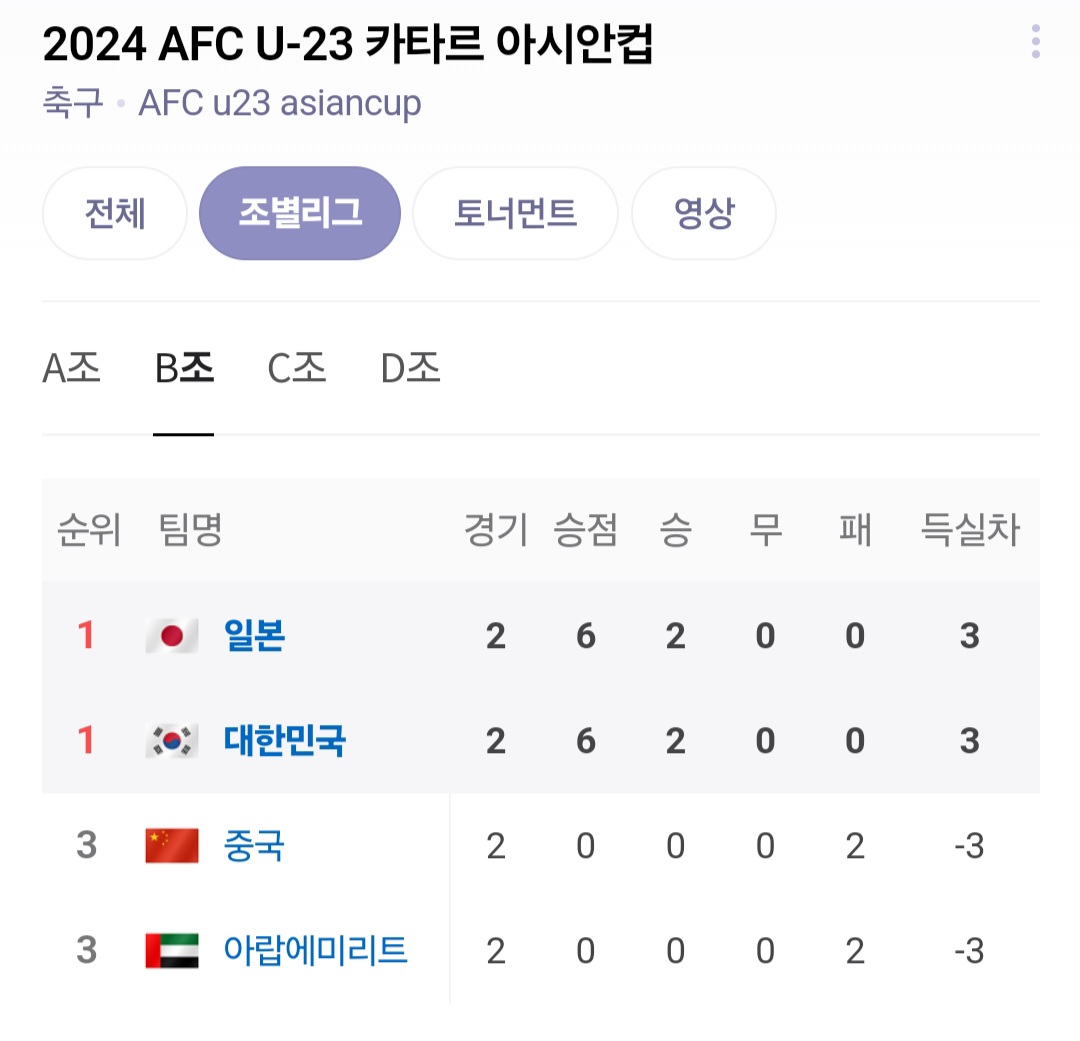Select the 조별리그 tab
The height and width of the screenshot is (1041, 1080).
(x=300, y=213)
